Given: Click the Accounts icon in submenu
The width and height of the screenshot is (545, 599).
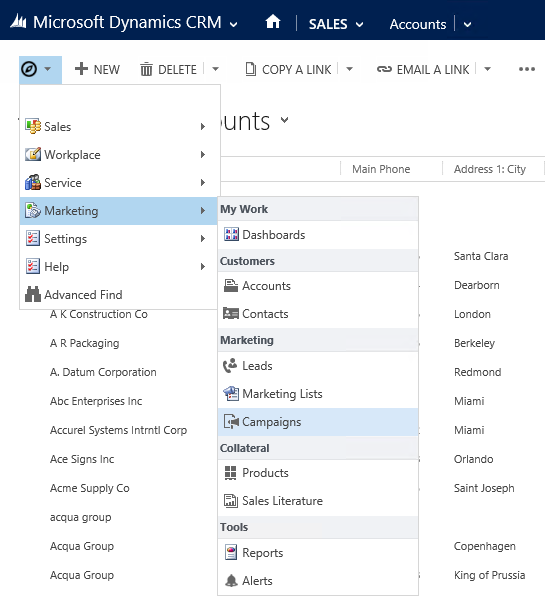Looking at the screenshot, I should coord(231,285).
